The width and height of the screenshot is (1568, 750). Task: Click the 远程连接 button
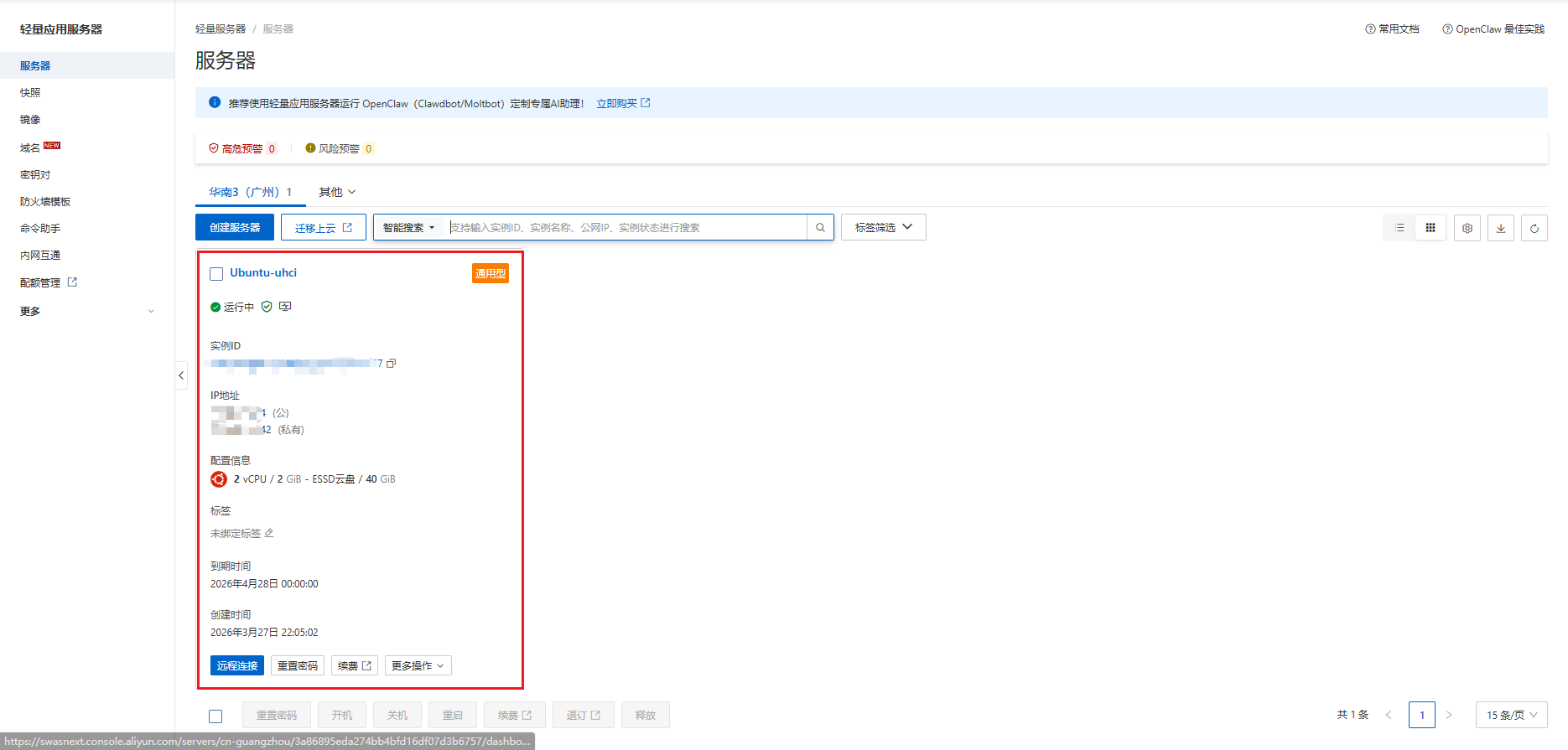[x=237, y=665]
